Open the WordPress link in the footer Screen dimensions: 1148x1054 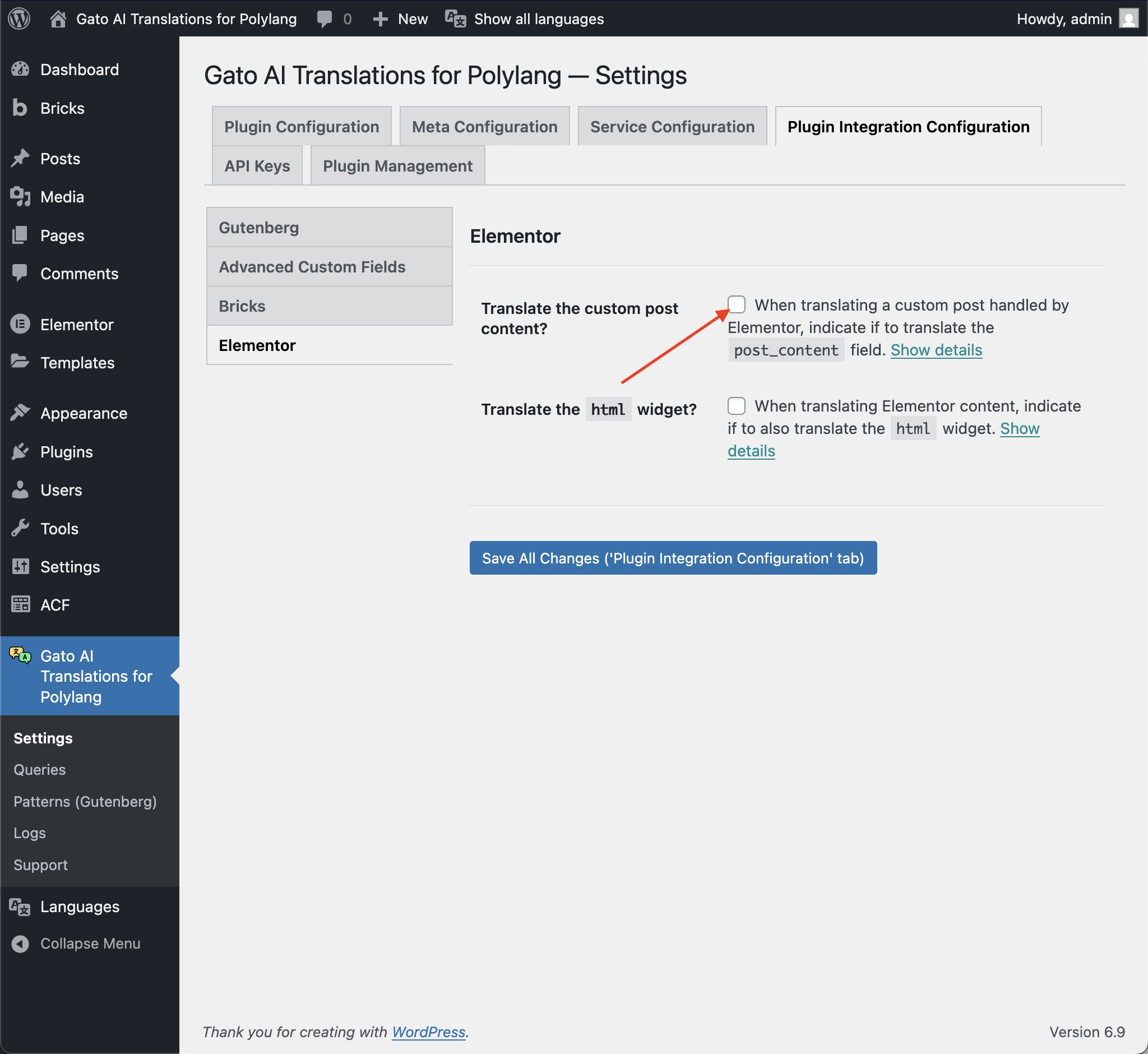pyautogui.click(x=428, y=1032)
